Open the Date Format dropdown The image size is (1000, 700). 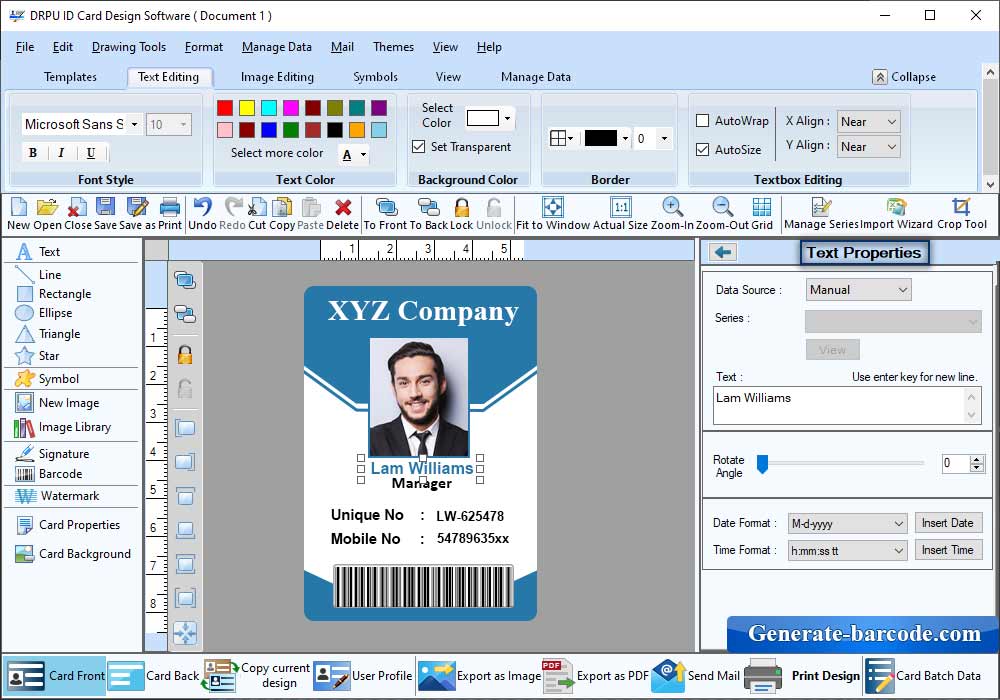[848, 523]
